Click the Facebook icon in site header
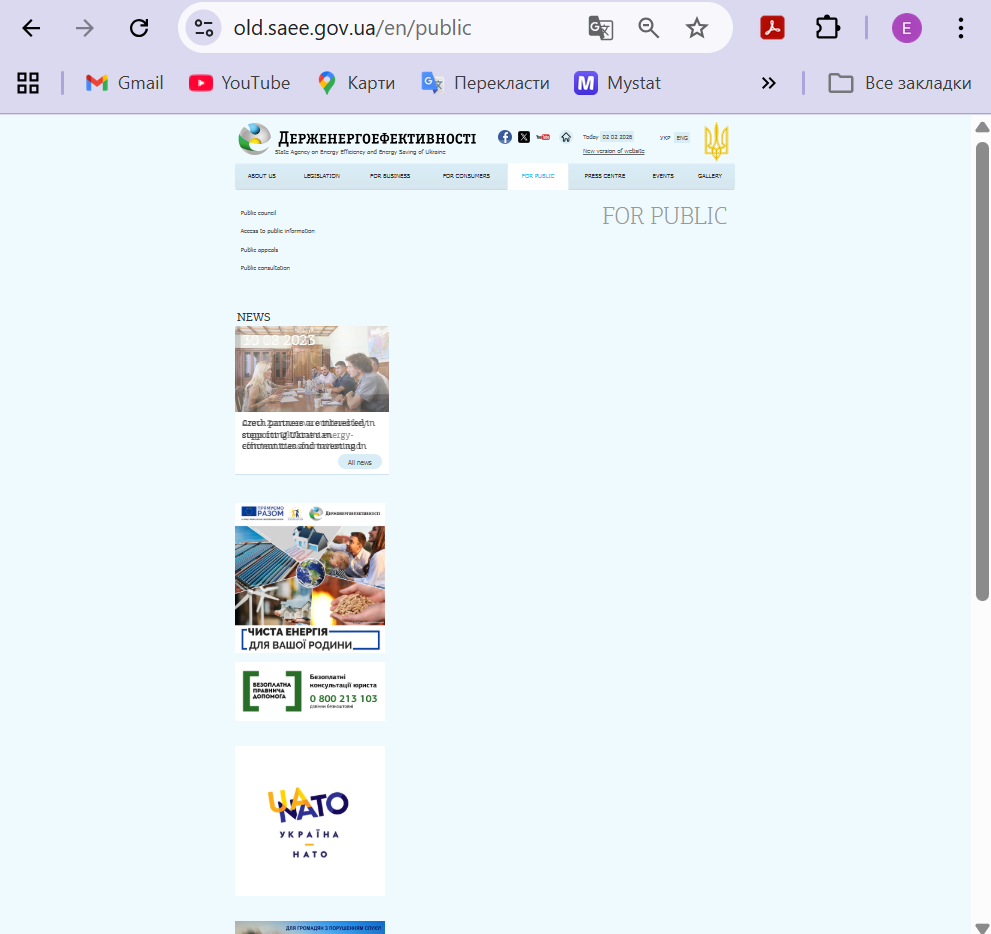This screenshot has width=991, height=934. pos(504,136)
